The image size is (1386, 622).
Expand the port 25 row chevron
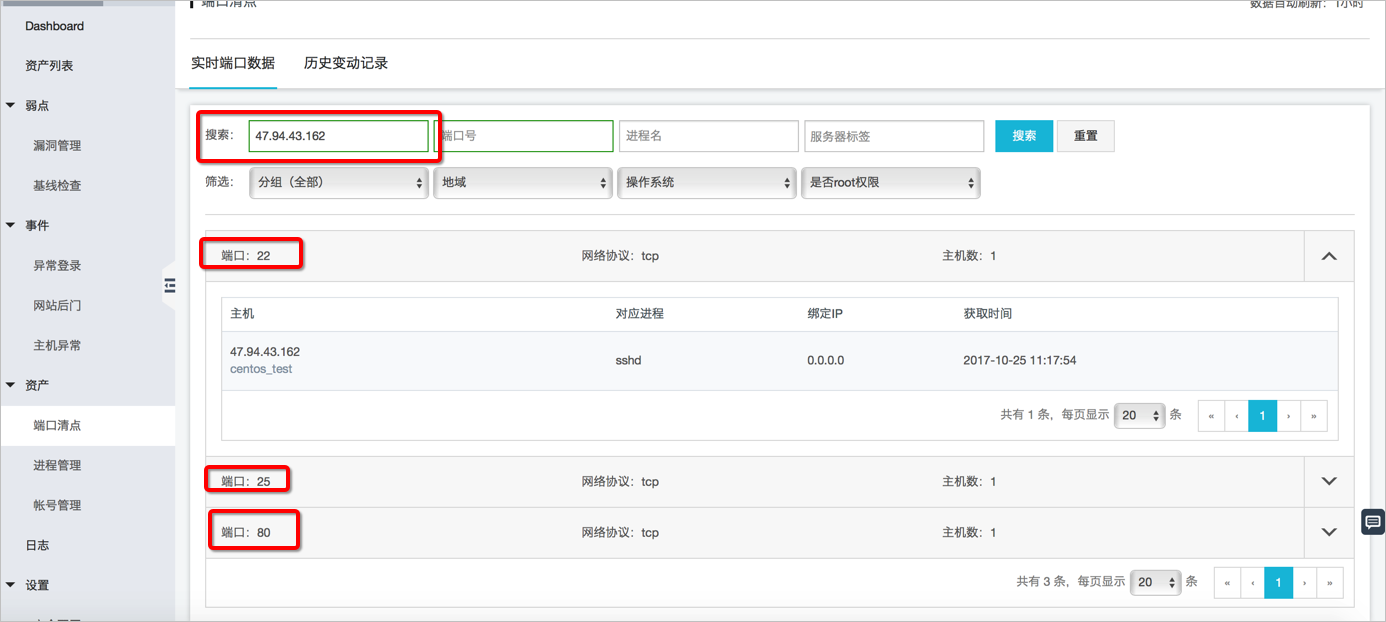1329,481
